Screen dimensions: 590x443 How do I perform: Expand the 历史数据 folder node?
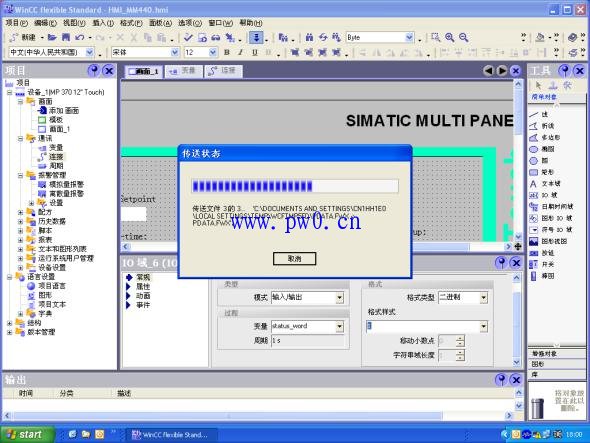[20, 221]
